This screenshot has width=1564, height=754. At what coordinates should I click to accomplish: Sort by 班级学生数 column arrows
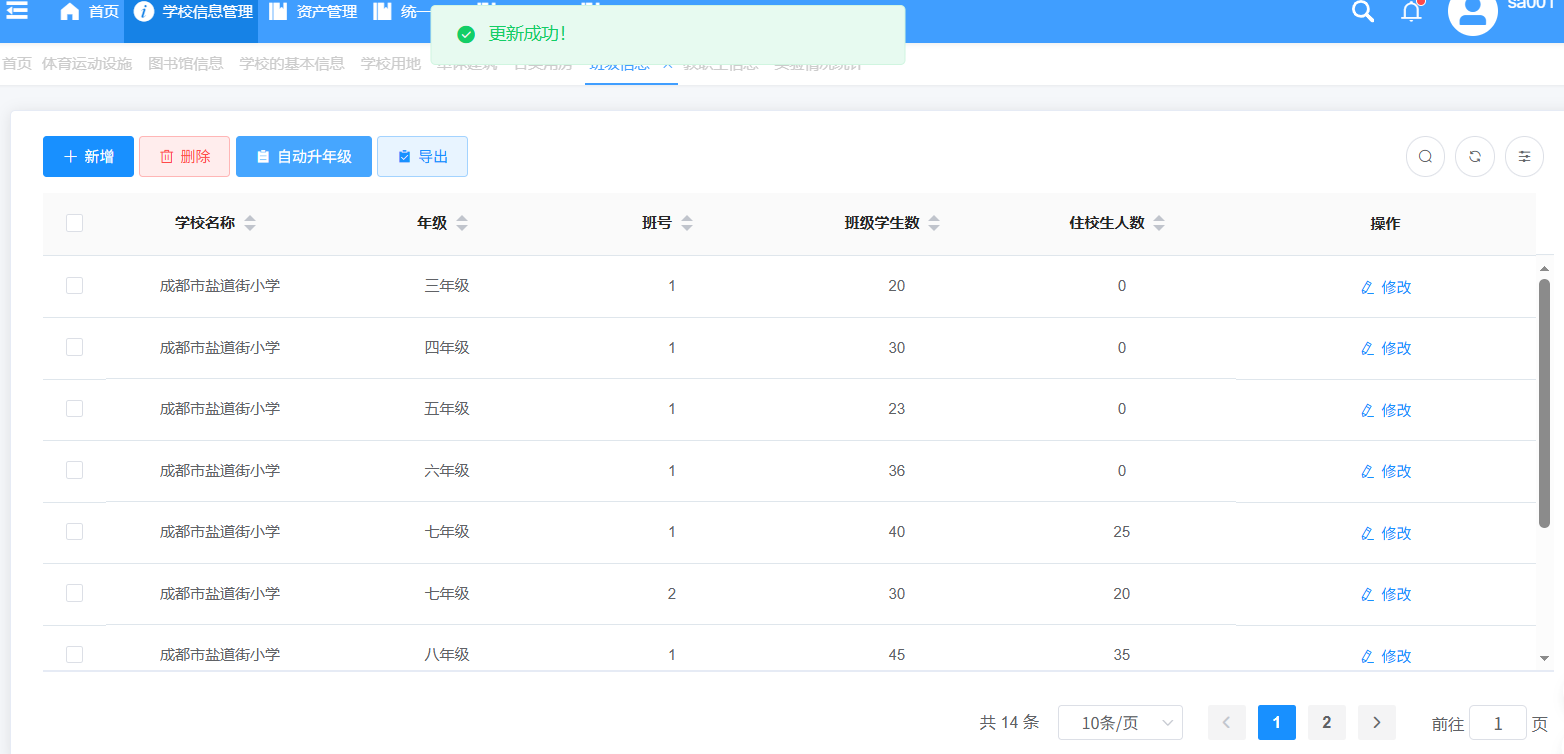pos(934,224)
